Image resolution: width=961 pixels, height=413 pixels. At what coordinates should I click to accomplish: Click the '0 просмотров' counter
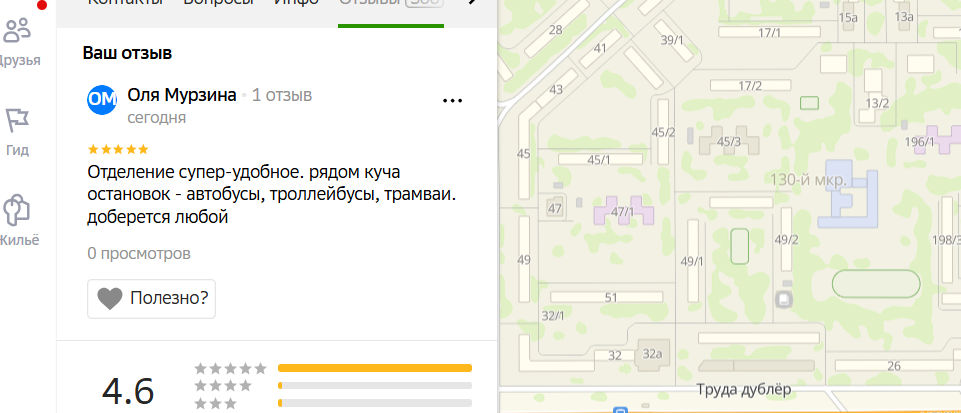click(x=139, y=253)
